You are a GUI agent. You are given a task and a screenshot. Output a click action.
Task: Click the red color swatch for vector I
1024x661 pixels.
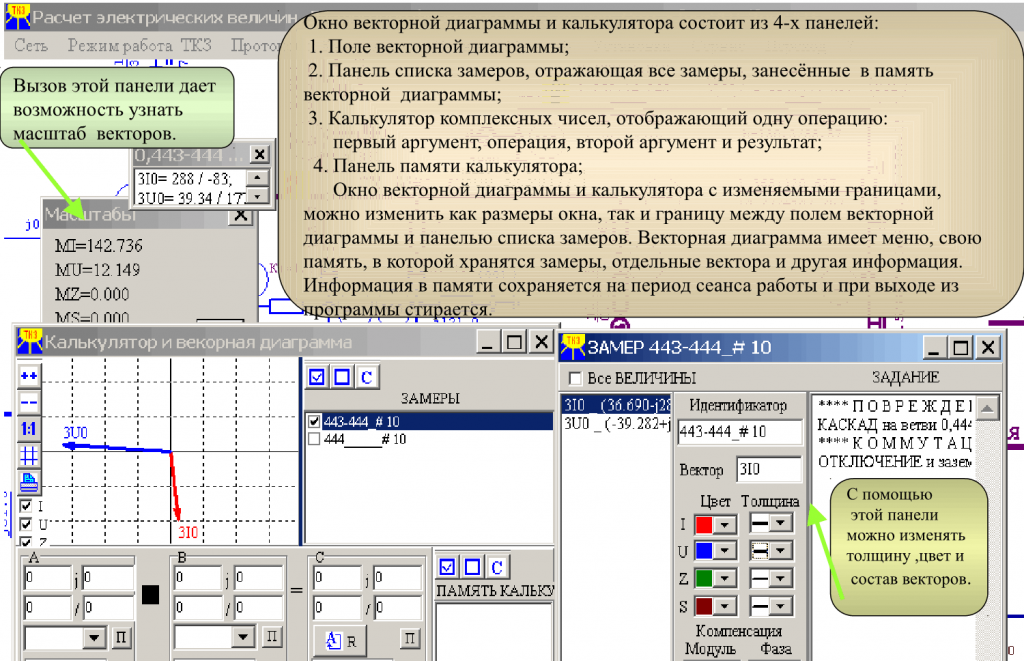(x=704, y=525)
